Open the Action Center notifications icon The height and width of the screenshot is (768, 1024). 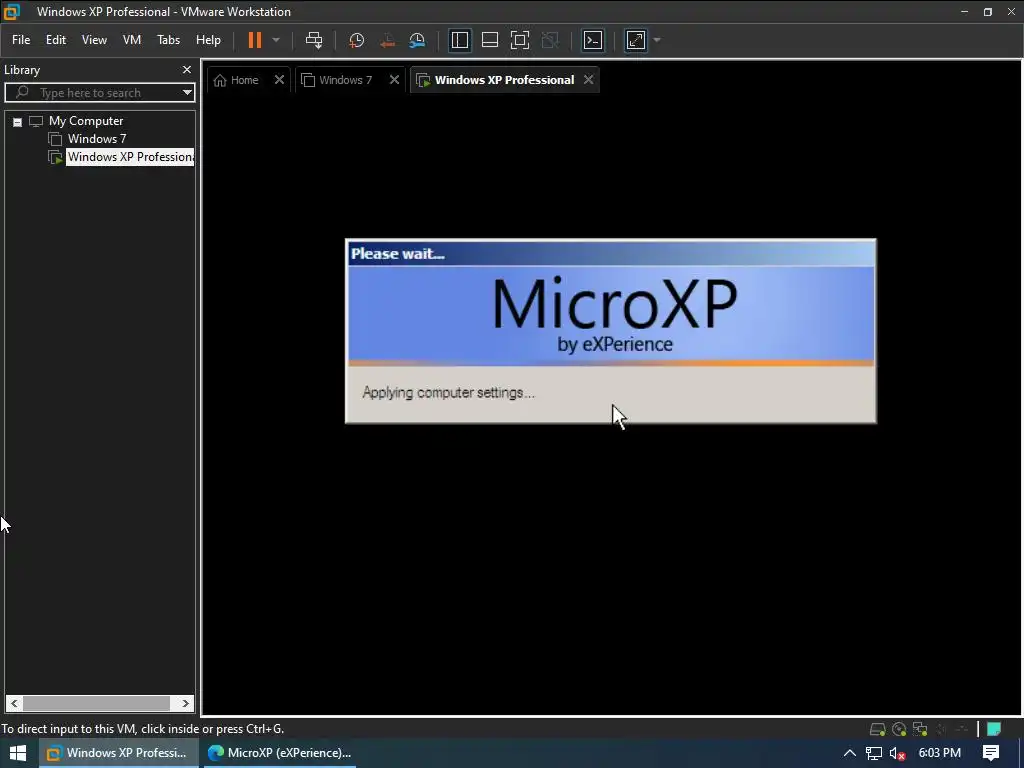click(x=991, y=753)
